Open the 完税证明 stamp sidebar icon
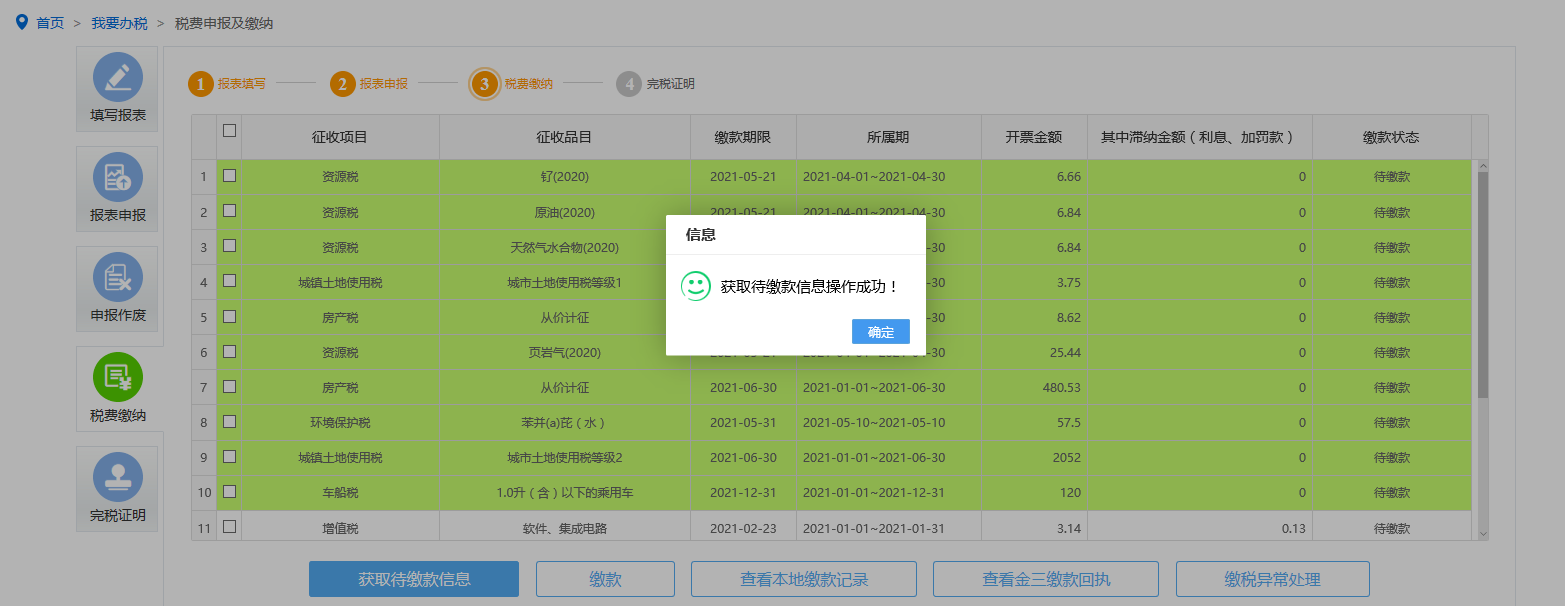 click(118, 477)
